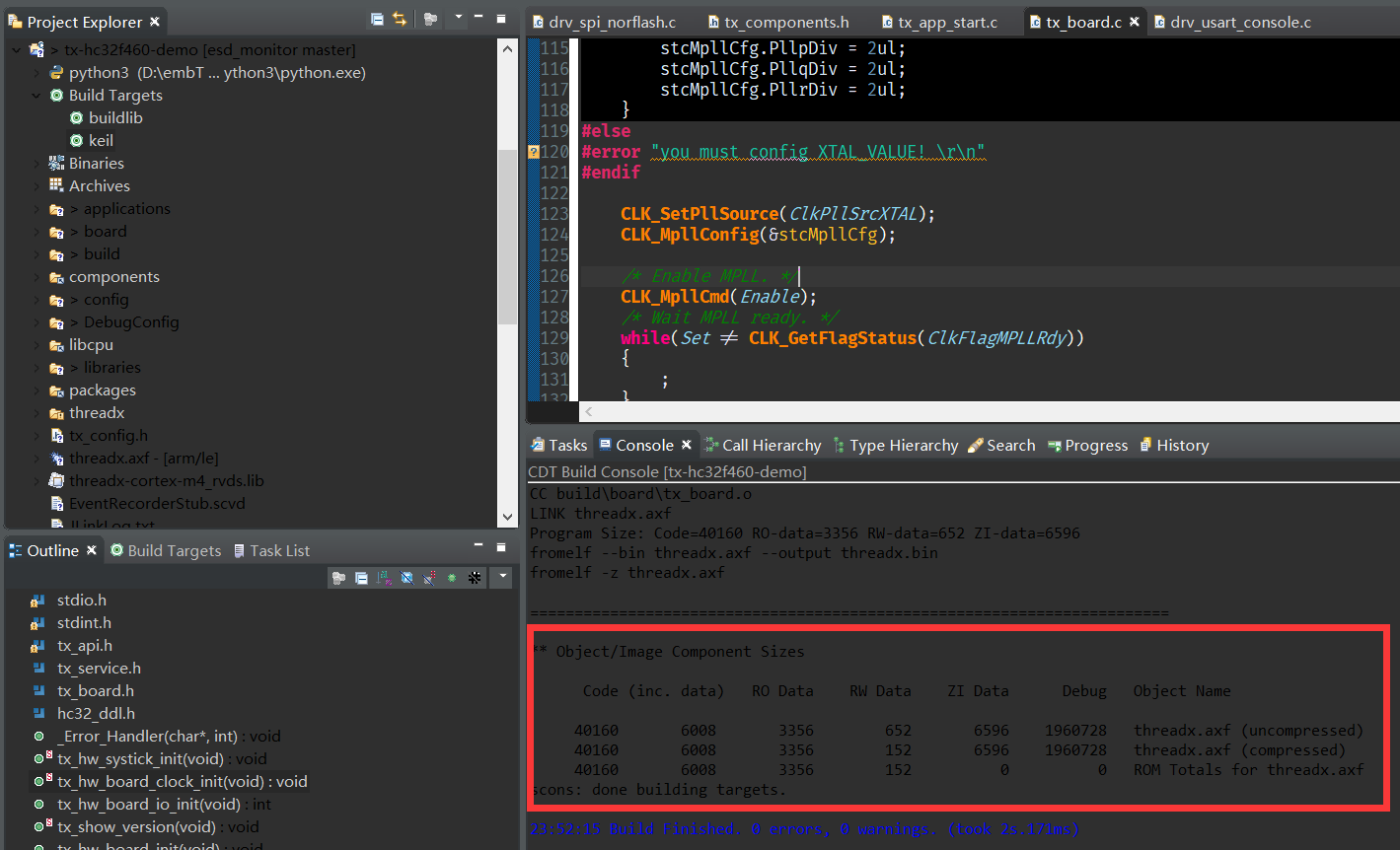
Task: Switch to Build Targets tab beside Outline
Action: tap(166, 550)
